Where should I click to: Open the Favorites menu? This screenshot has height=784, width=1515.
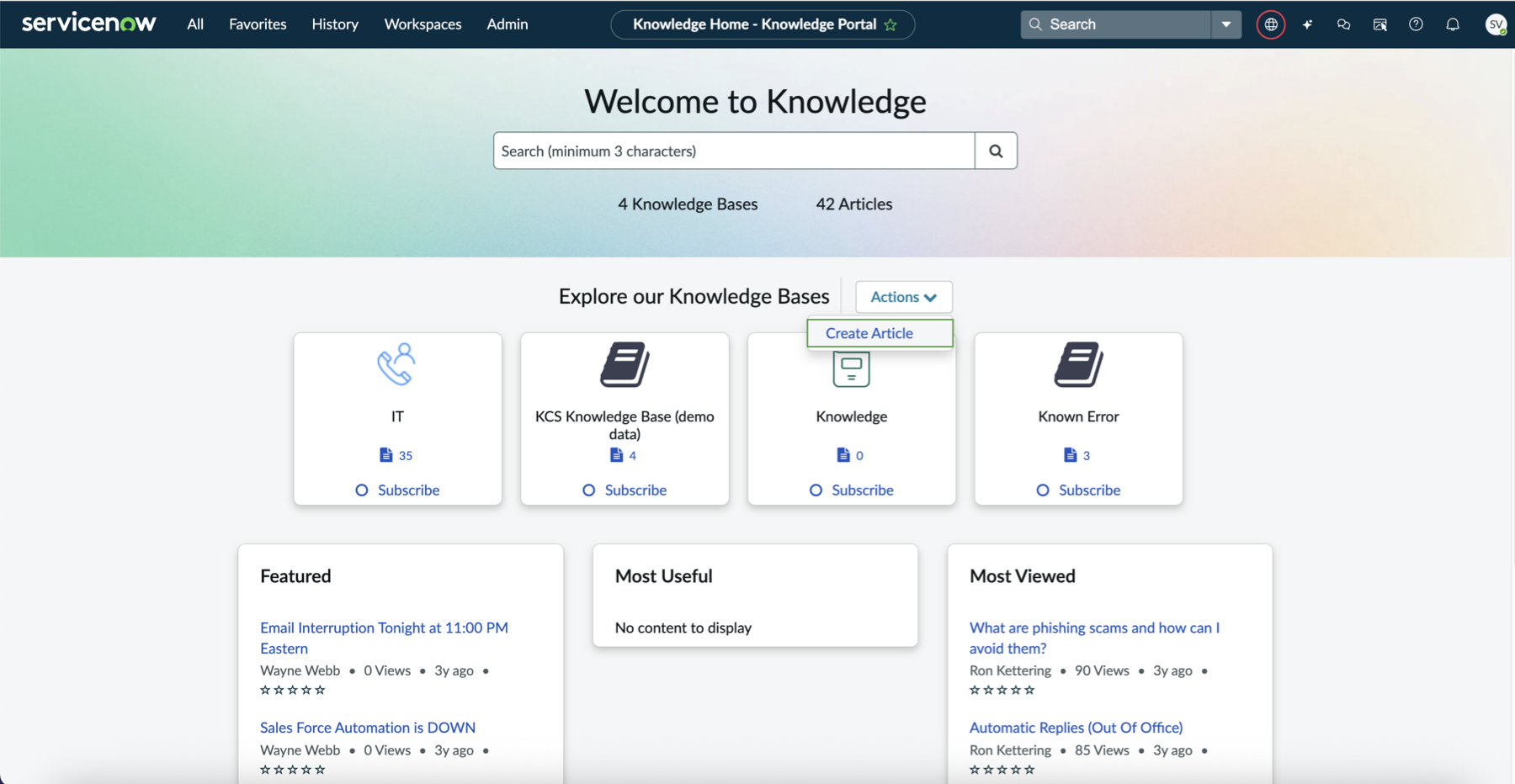click(258, 24)
